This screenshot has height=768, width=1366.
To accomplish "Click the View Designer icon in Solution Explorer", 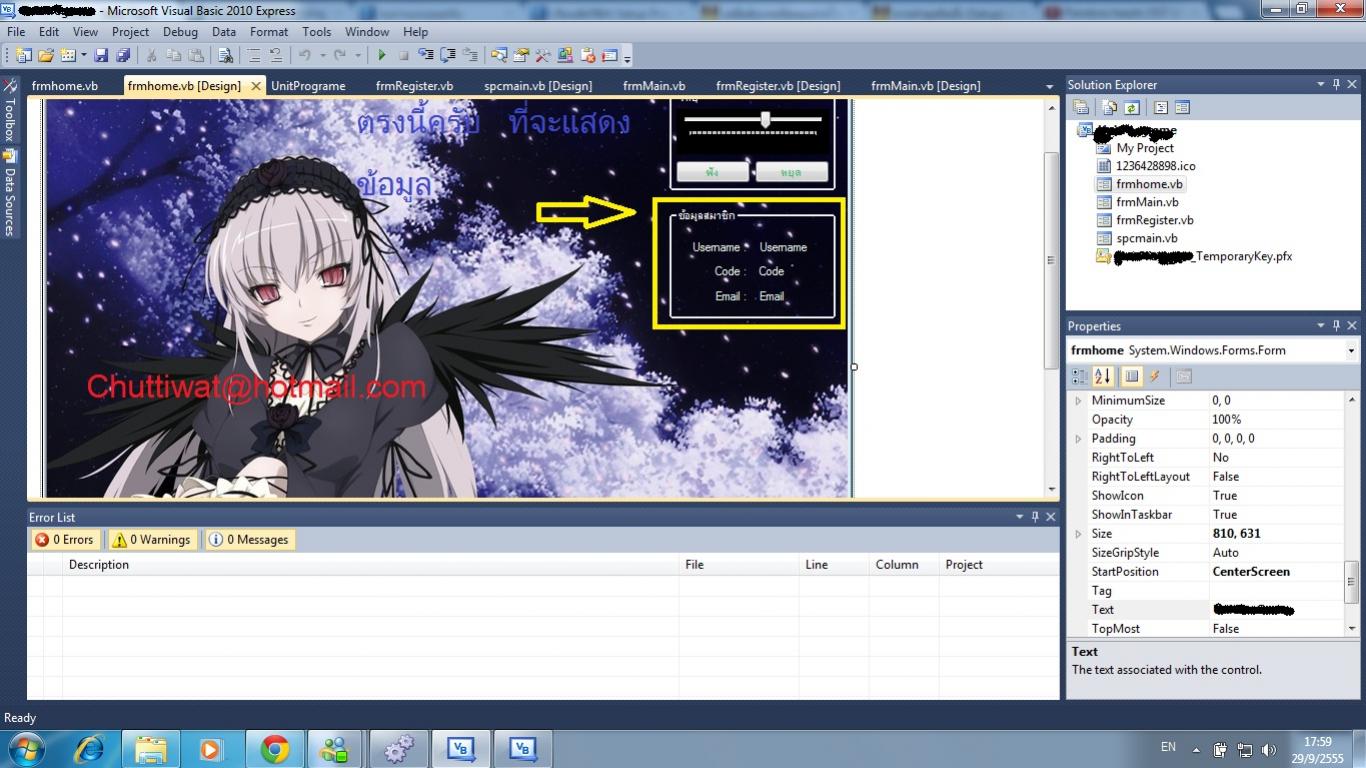I will pyautogui.click(x=1182, y=107).
